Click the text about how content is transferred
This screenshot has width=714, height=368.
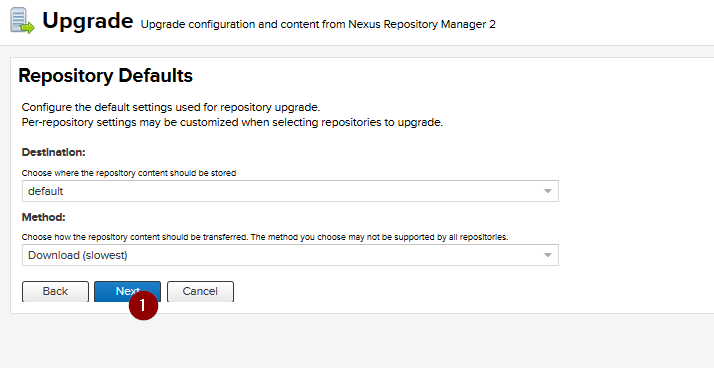coord(265,237)
